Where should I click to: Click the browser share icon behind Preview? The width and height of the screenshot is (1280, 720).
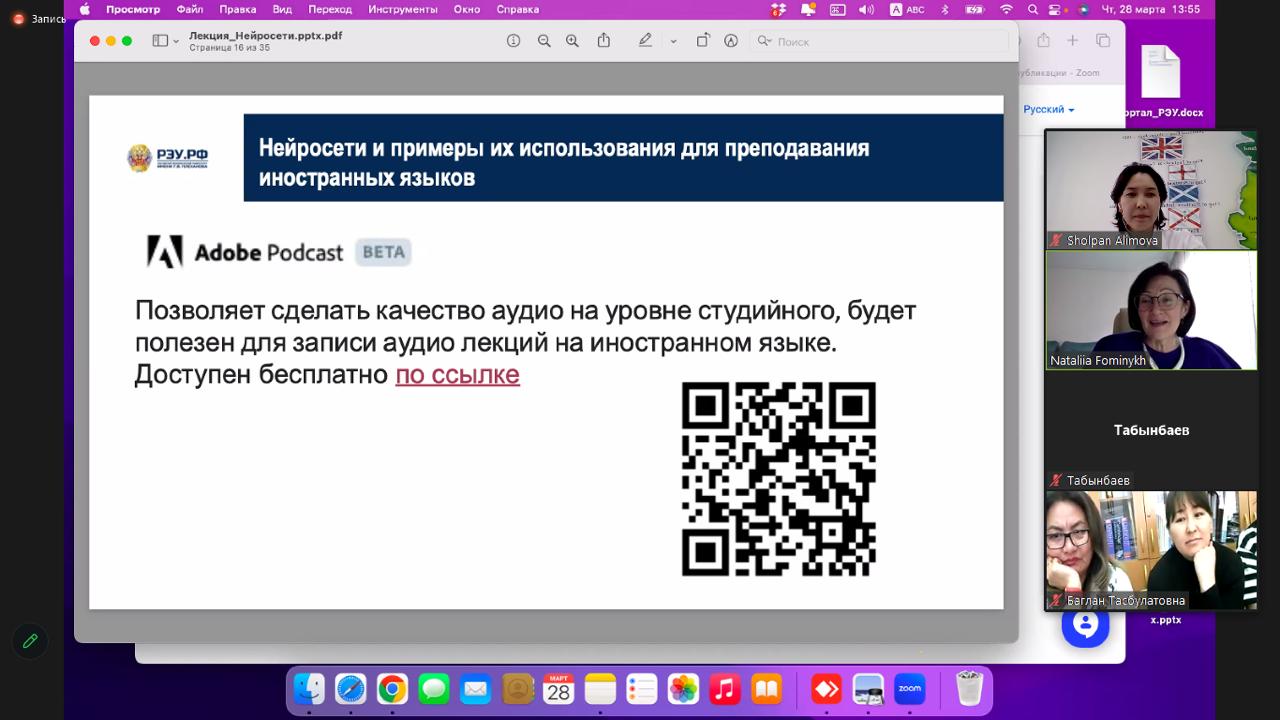tap(1043, 41)
